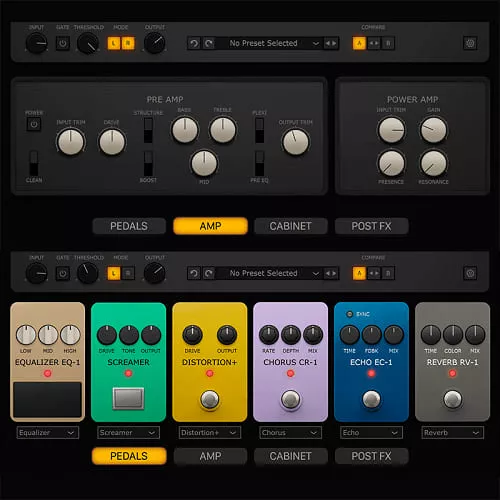Click the Pre Amp Output Trim knob
The image size is (500, 500).
pyautogui.click(x=296, y=142)
